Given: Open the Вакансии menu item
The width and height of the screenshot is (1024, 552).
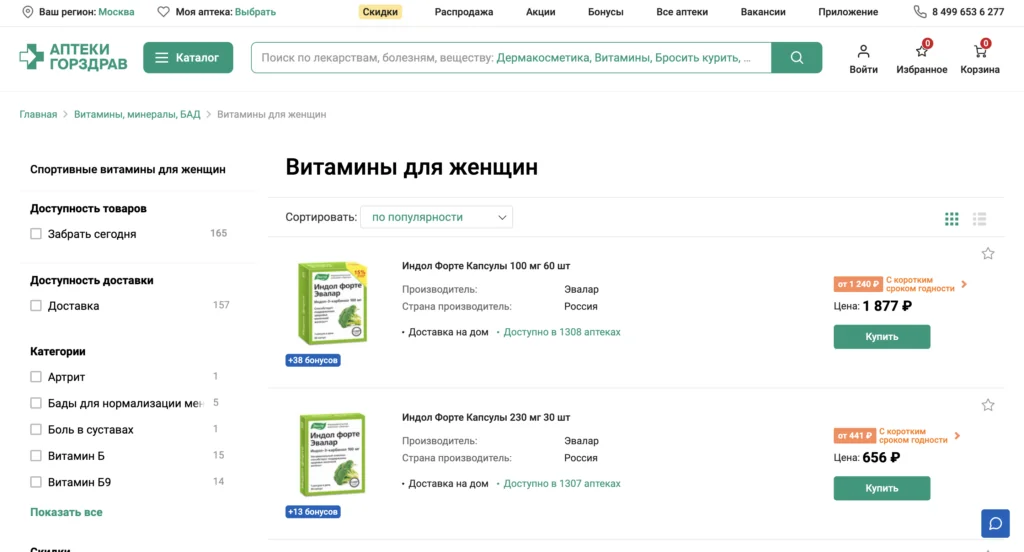Looking at the screenshot, I should (x=763, y=12).
